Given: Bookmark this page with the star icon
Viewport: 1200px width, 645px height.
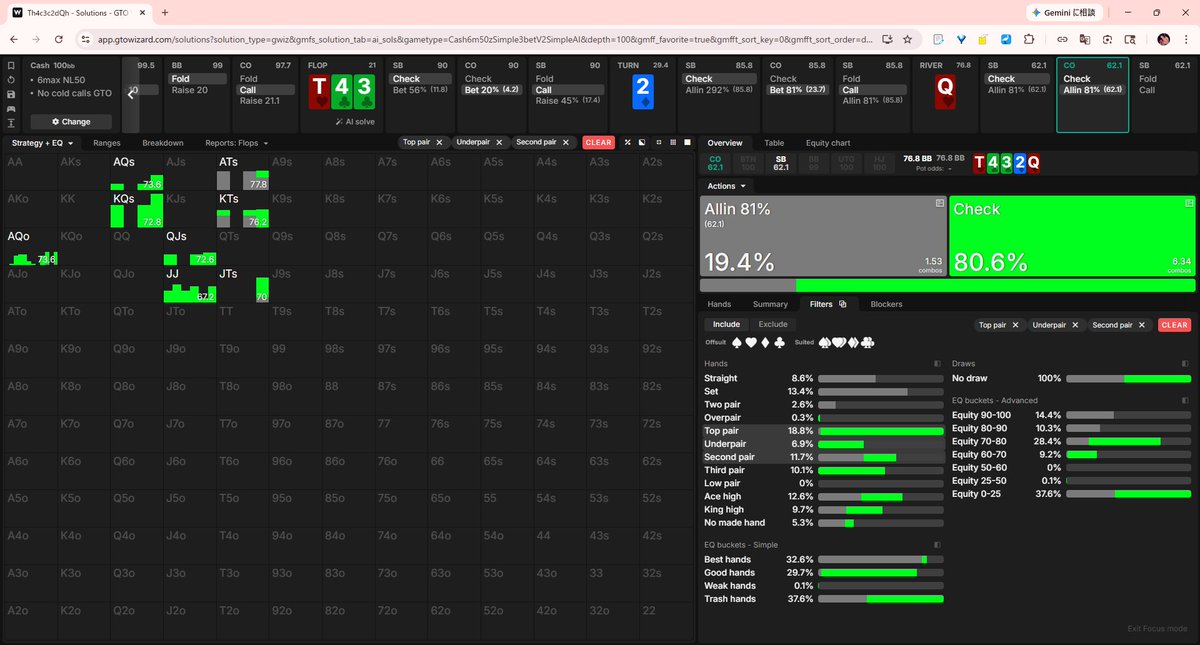Looking at the screenshot, I should [x=907, y=39].
